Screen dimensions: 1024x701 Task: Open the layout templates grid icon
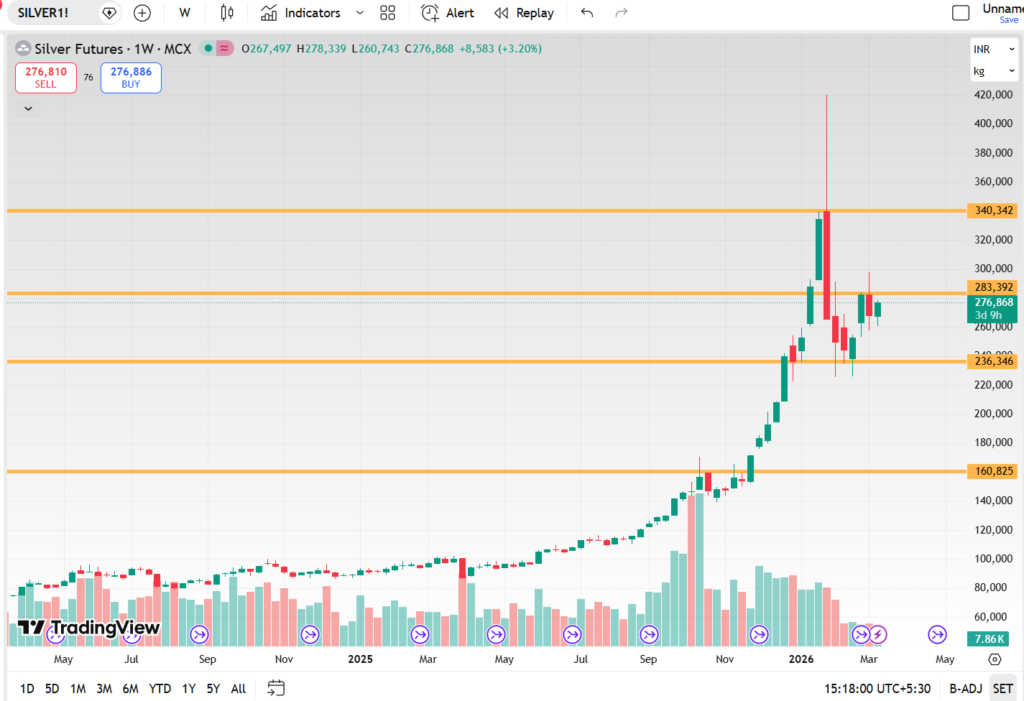pyautogui.click(x=388, y=13)
